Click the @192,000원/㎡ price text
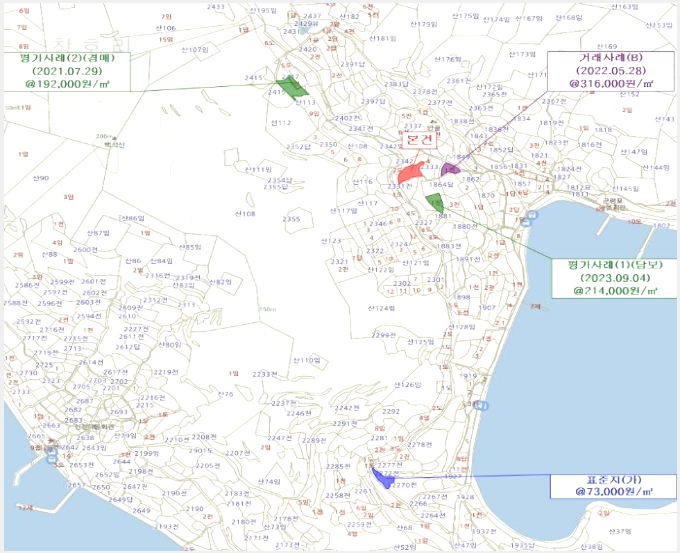680x553 pixels. tap(67, 84)
